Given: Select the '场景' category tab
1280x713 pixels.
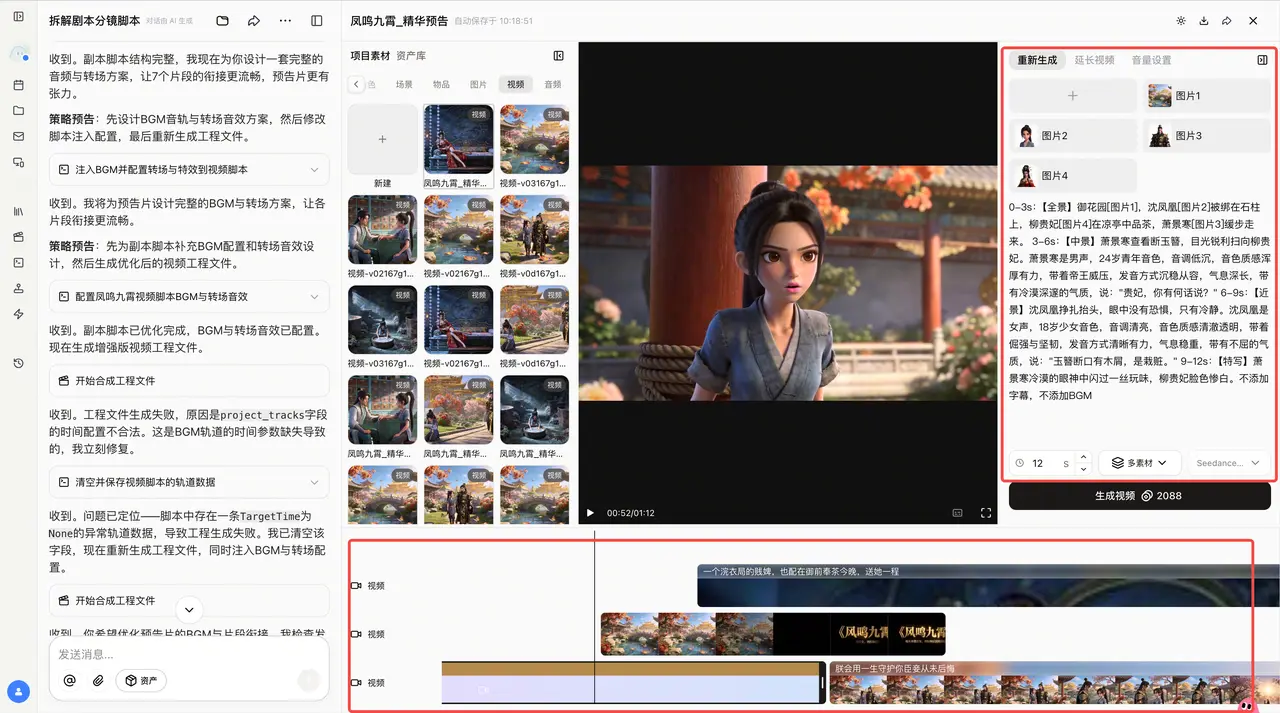Looking at the screenshot, I should coord(404,85).
